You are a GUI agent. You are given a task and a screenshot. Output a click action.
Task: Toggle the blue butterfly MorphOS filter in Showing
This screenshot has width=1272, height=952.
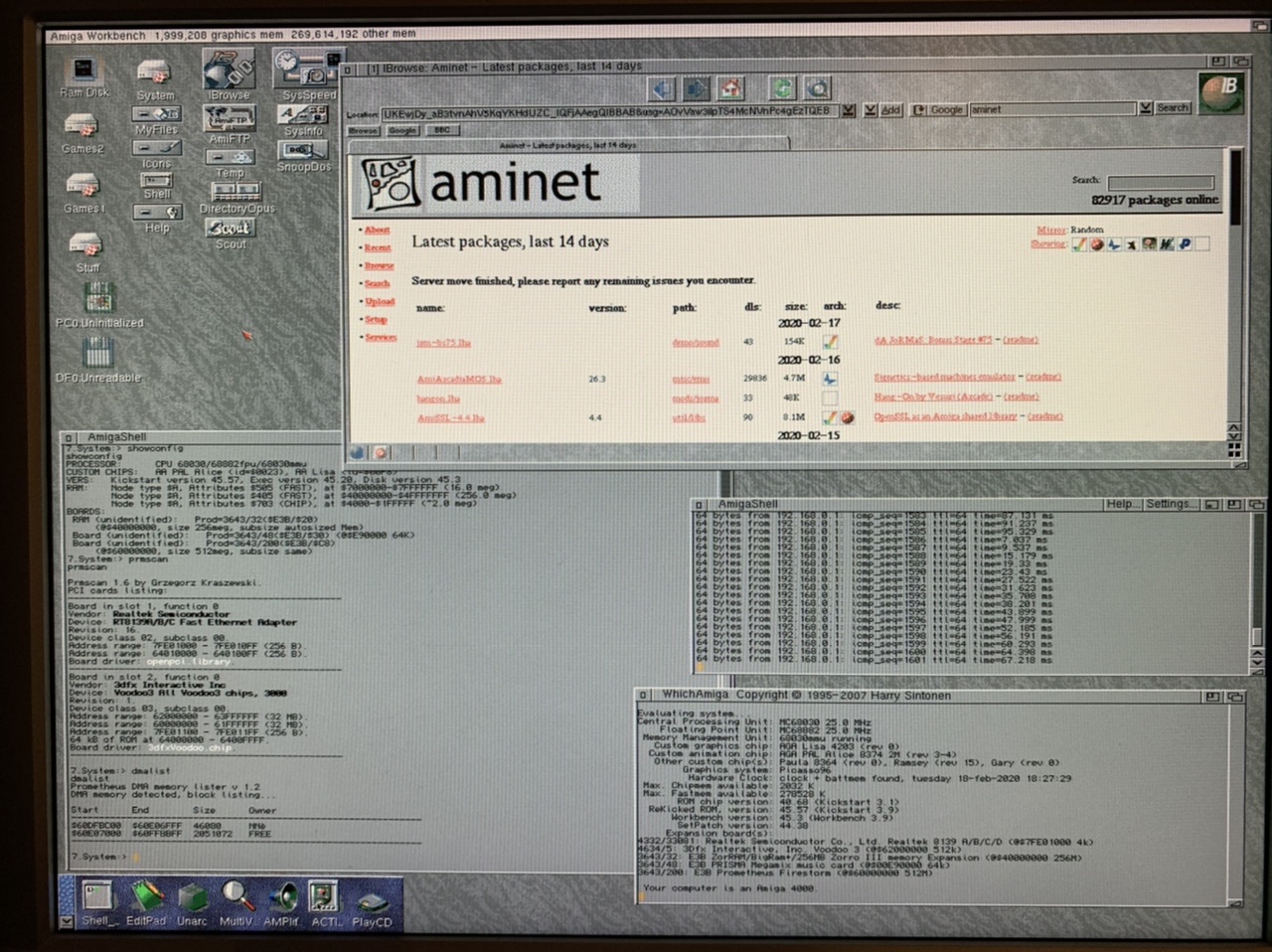pyautogui.click(x=1114, y=243)
